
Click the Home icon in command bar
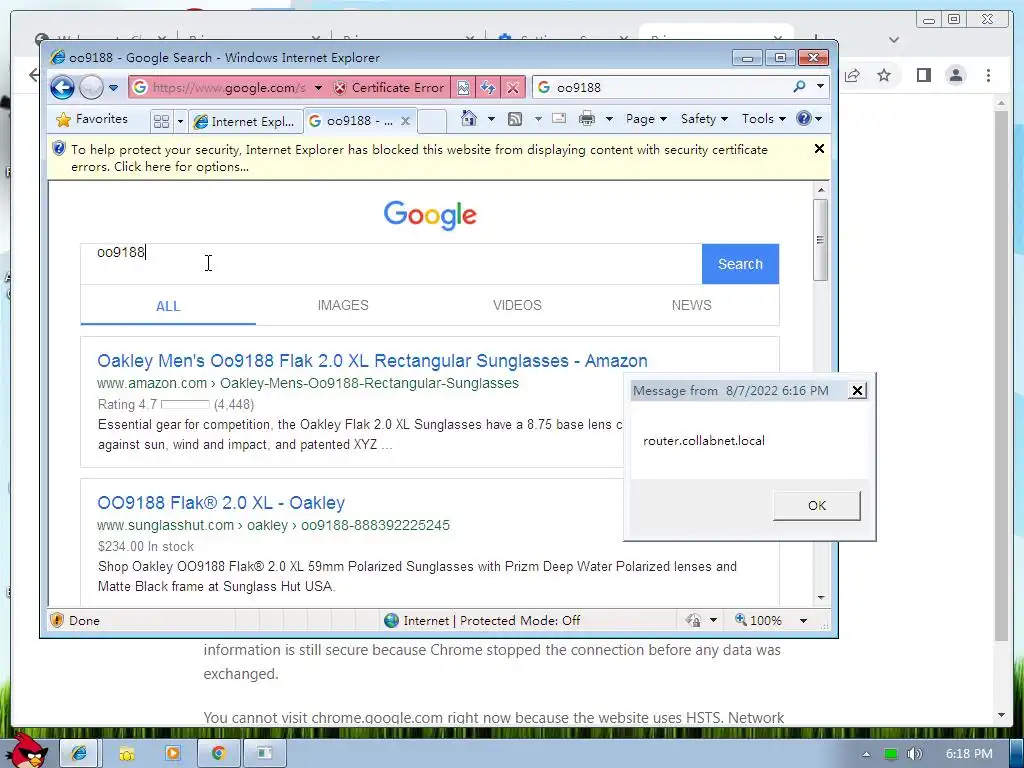469,118
